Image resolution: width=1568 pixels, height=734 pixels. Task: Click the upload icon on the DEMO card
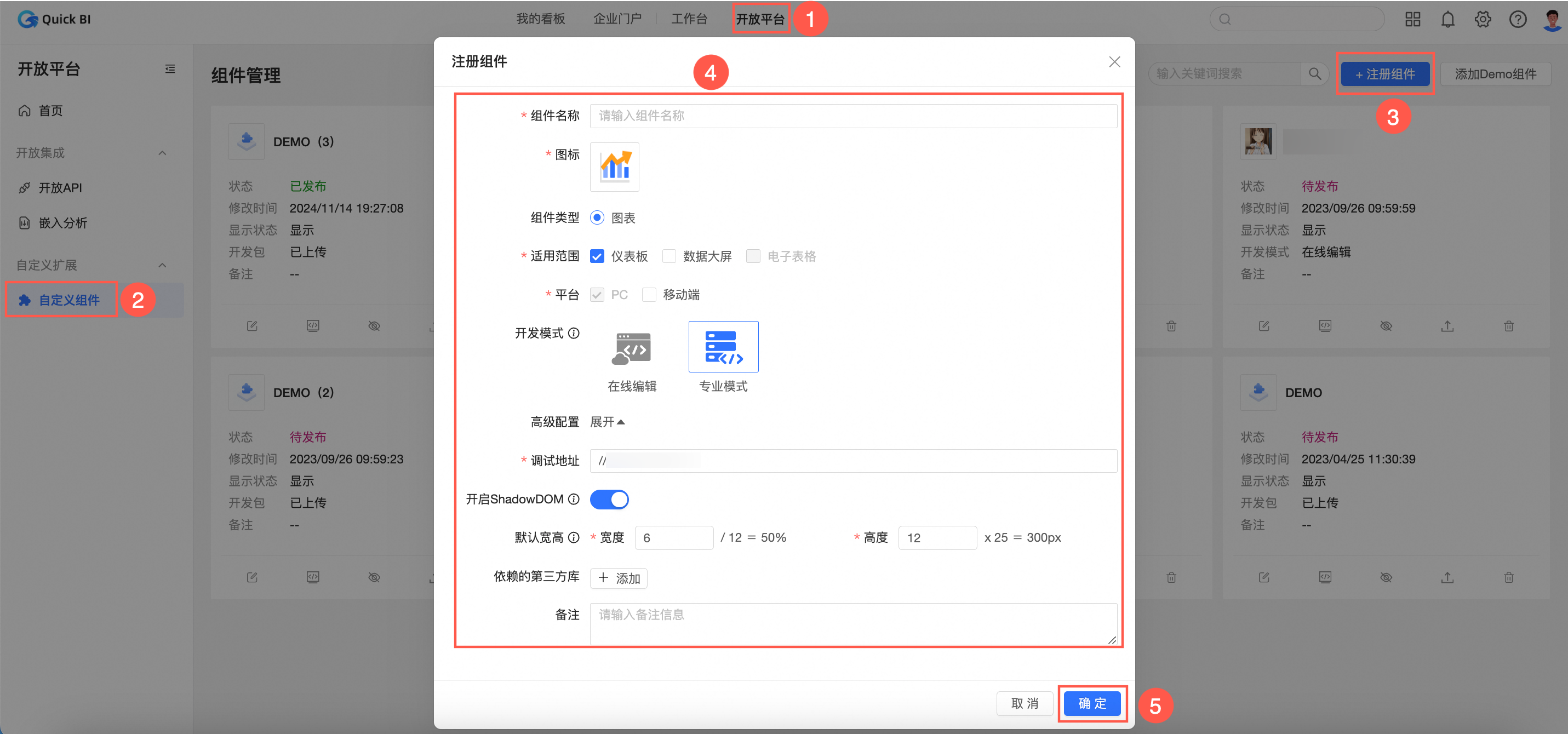point(1448,577)
